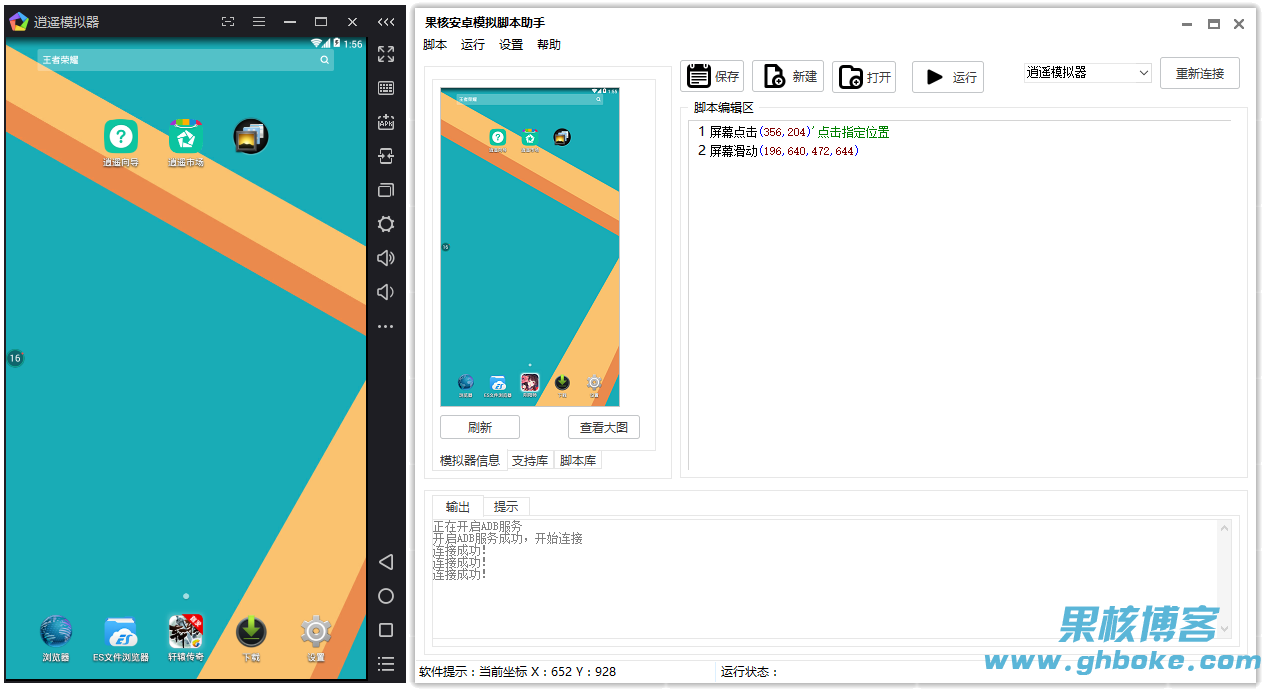Screen dimensions: 1274x696
Task: Select the 输出 output tab
Action: (x=458, y=507)
